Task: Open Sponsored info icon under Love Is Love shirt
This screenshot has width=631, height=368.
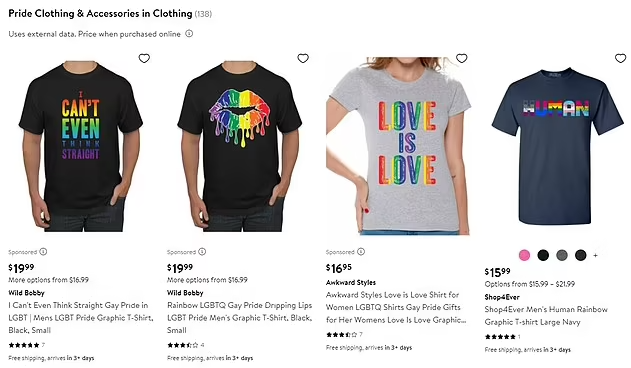Action: [361, 252]
